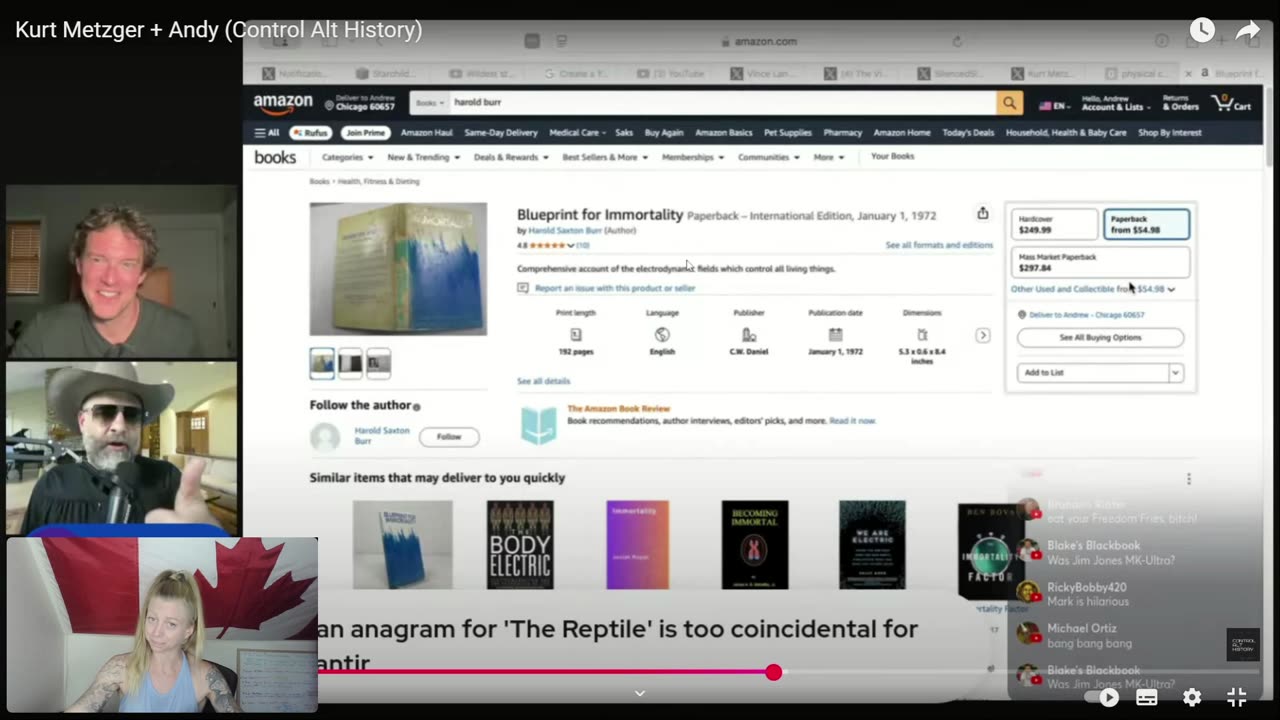This screenshot has width=1280, height=720.
Task: Select the first book cover thumbnail
Action: [322, 363]
